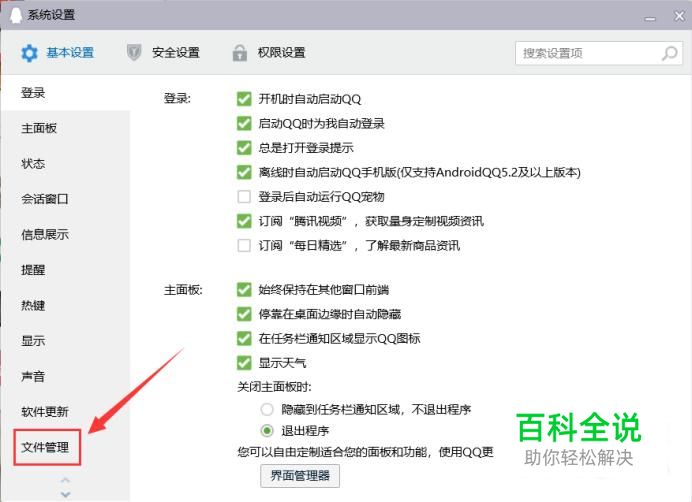692x502 pixels.
Task: Switch to the 权限设置 tab
Action: [269, 53]
